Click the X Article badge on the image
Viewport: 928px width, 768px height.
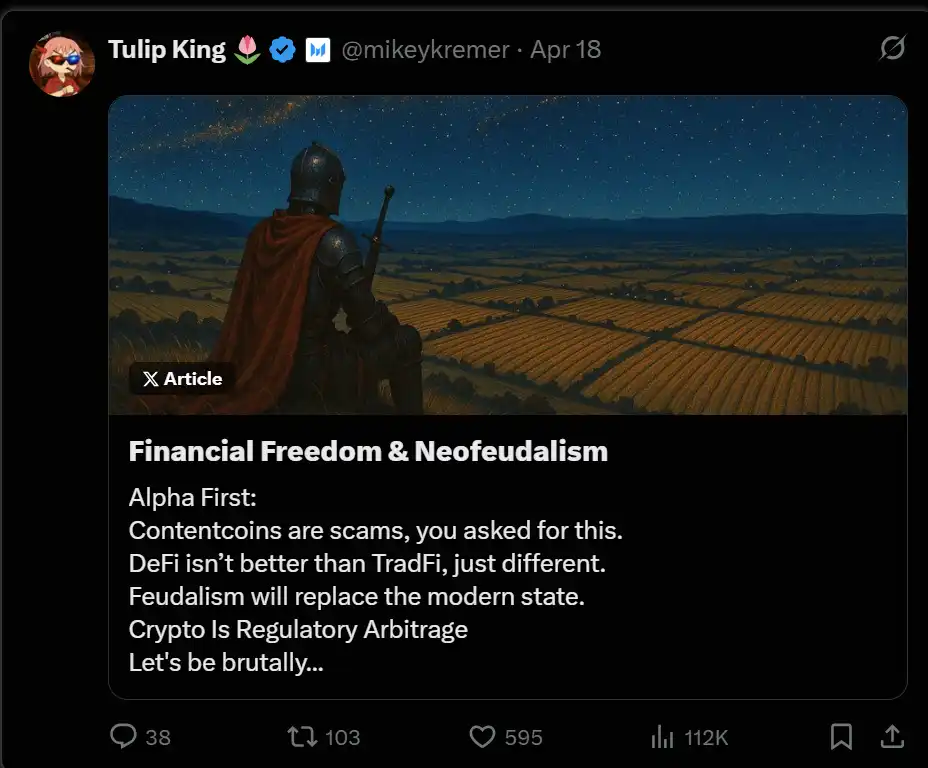[182, 379]
